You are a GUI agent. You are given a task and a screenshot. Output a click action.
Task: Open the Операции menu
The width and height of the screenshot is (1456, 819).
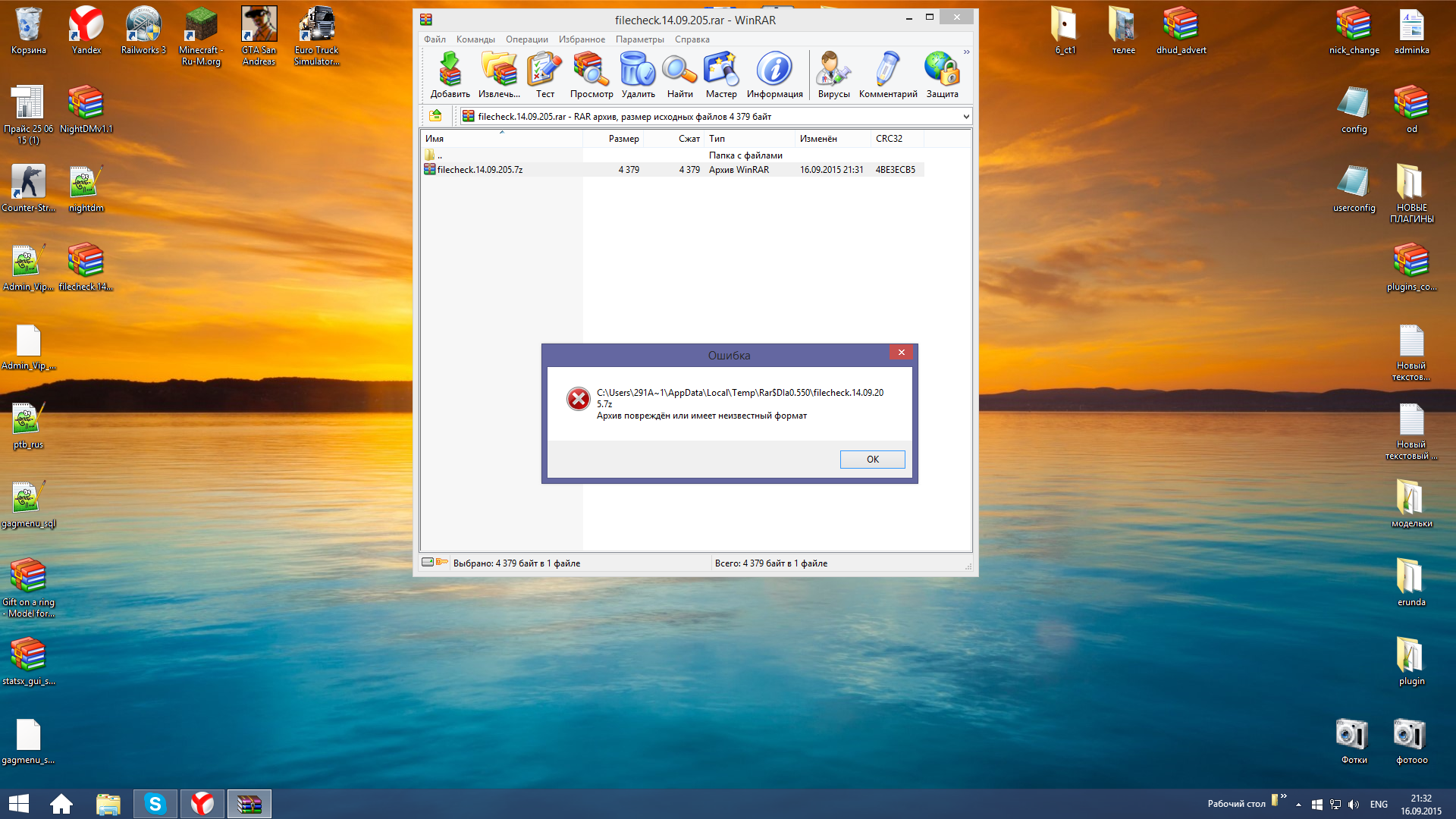526,39
